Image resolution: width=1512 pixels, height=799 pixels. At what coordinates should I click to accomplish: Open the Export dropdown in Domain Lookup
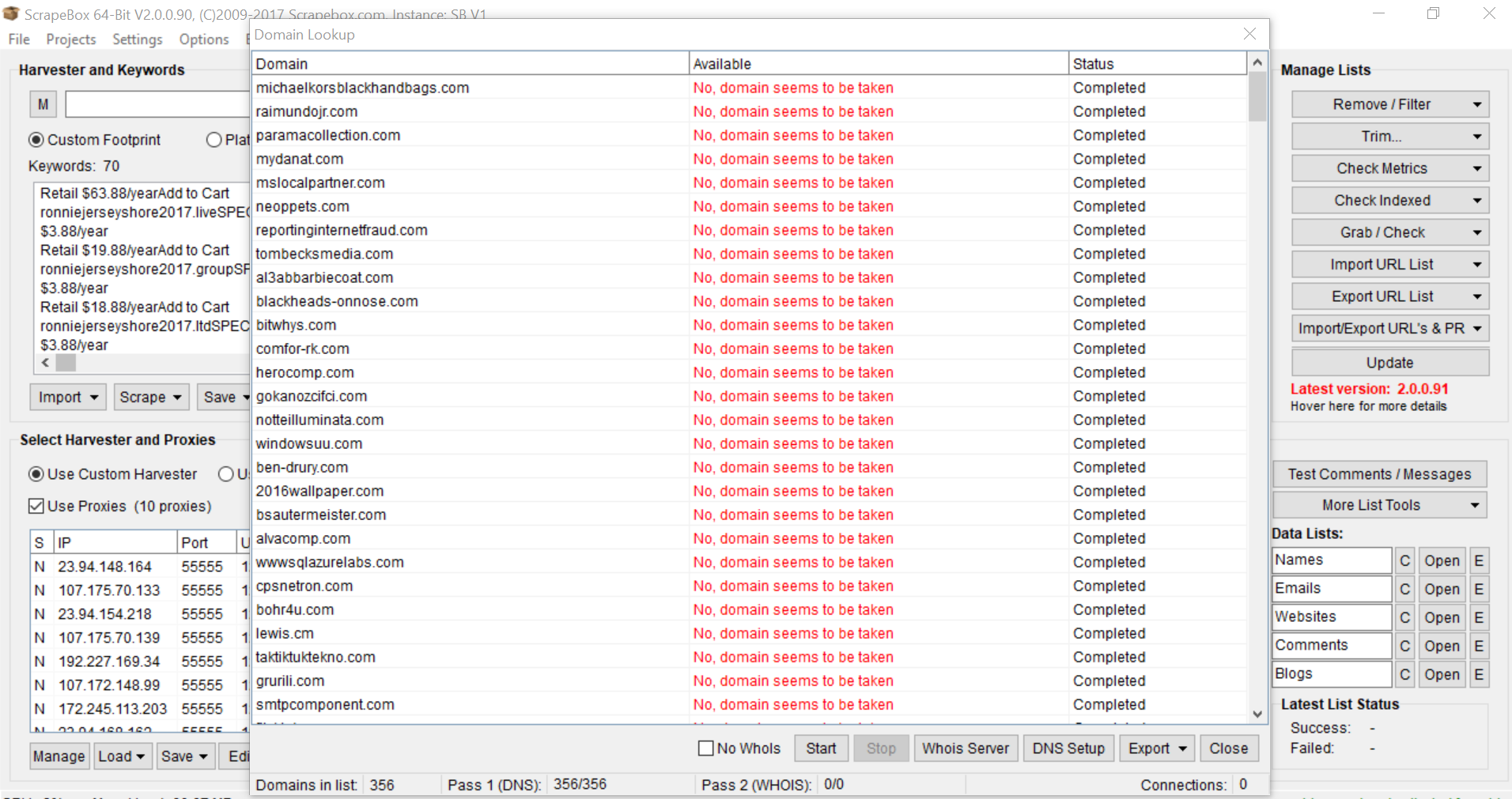click(x=1157, y=748)
